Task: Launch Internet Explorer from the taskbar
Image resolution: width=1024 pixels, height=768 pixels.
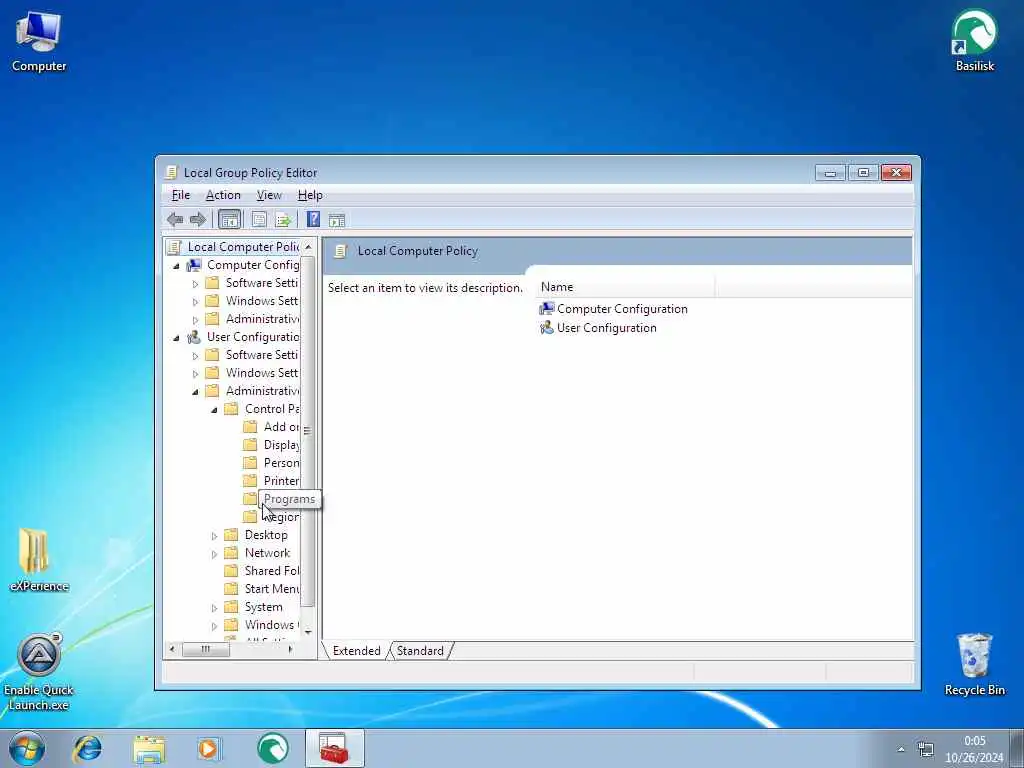Action: [88, 748]
